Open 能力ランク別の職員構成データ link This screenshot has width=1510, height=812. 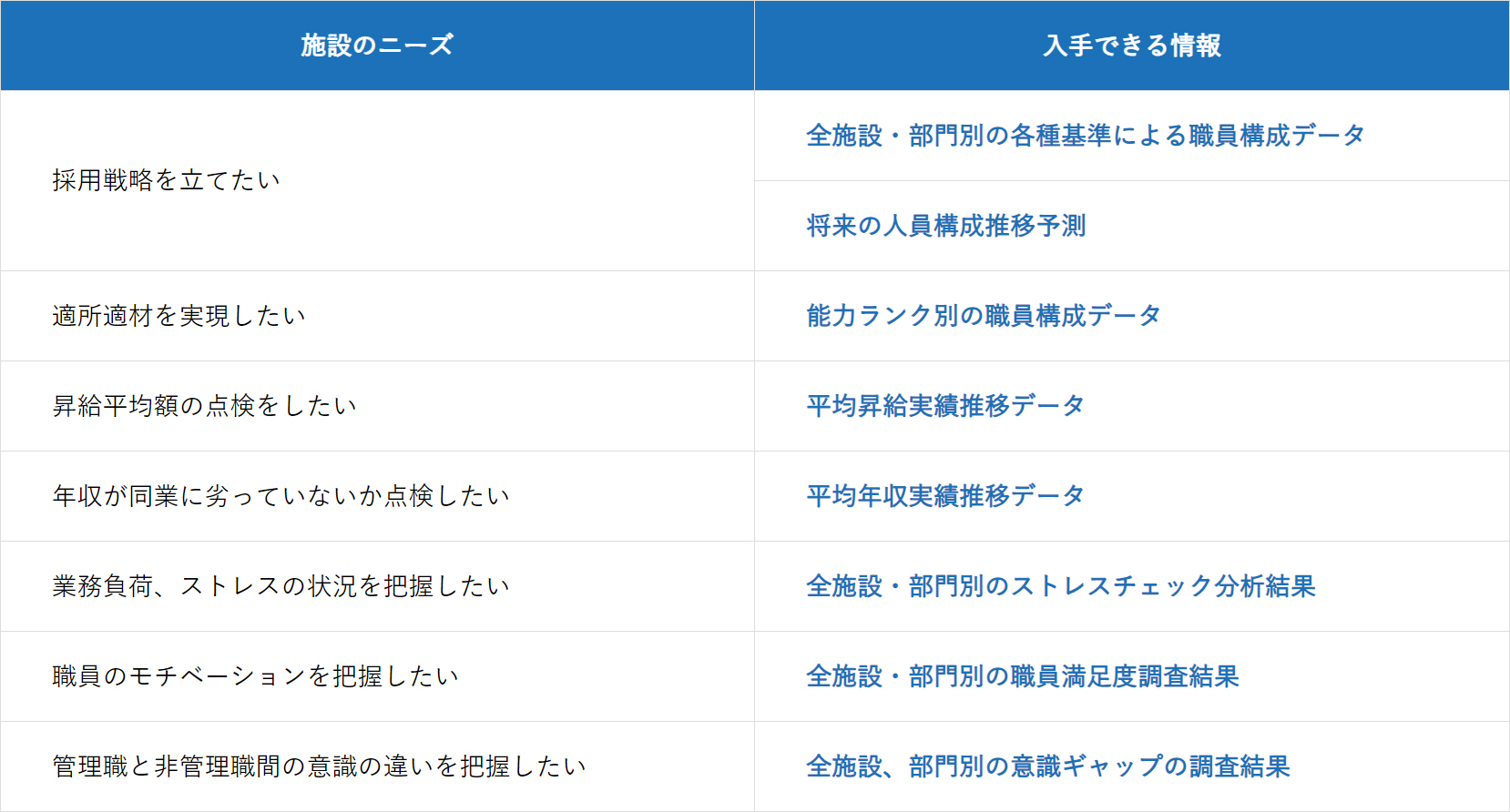pyautogui.click(x=983, y=316)
